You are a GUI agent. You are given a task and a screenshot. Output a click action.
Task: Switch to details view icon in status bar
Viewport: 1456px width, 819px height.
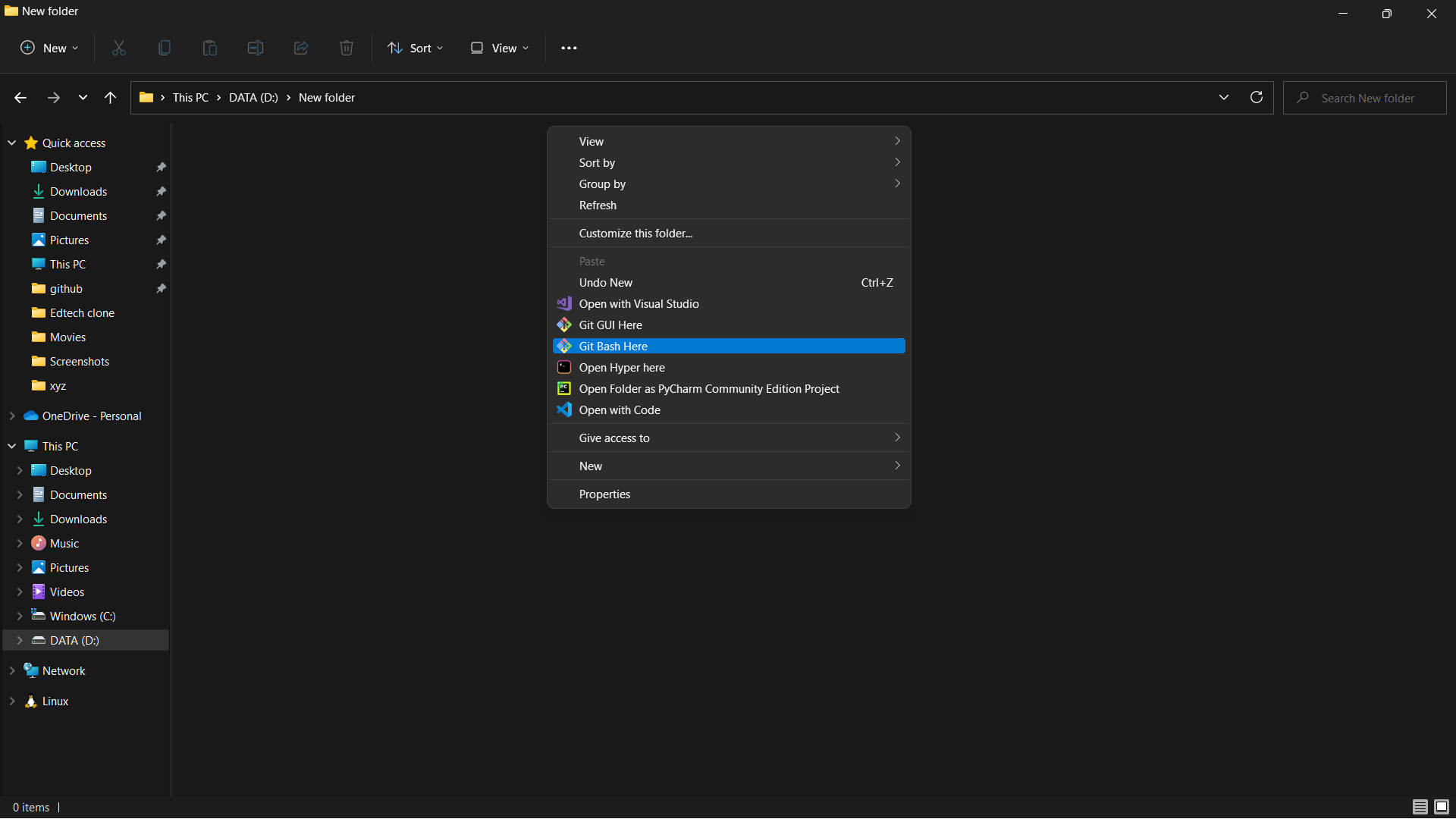[1420, 807]
